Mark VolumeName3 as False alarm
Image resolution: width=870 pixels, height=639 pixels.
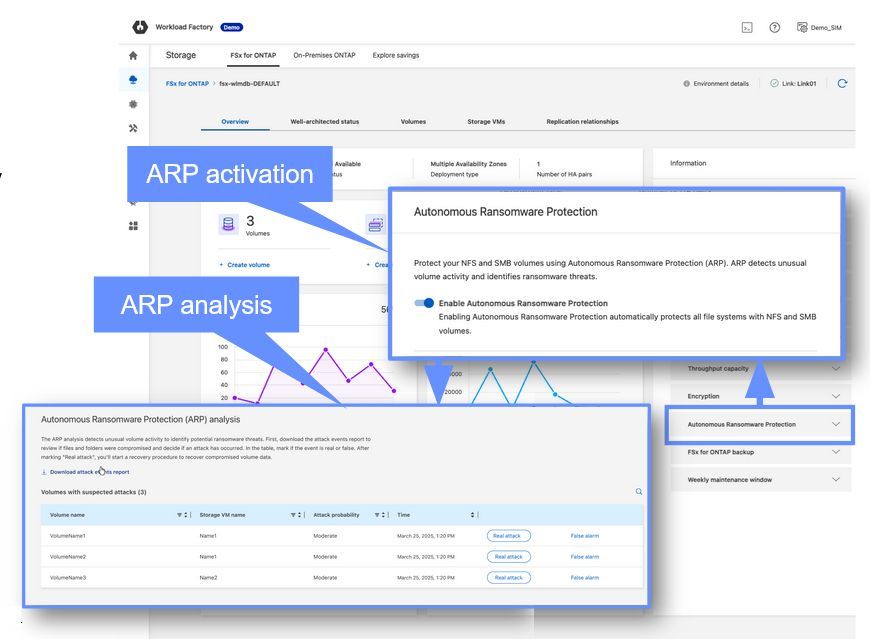[x=585, y=577]
